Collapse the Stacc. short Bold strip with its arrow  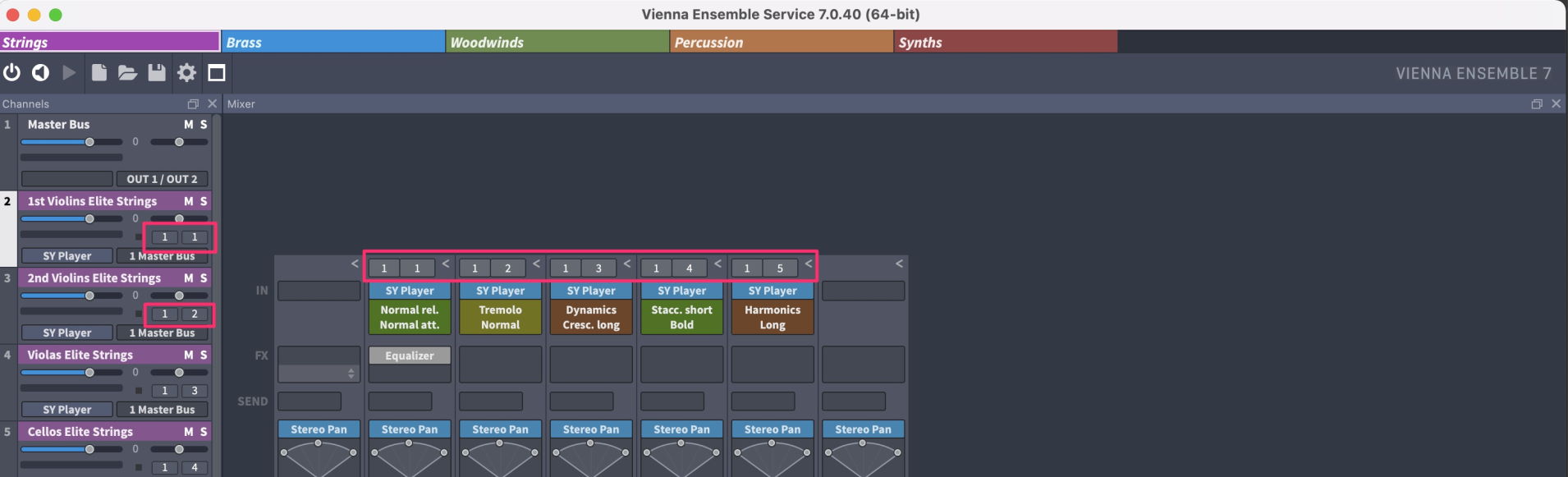[718, 264]
